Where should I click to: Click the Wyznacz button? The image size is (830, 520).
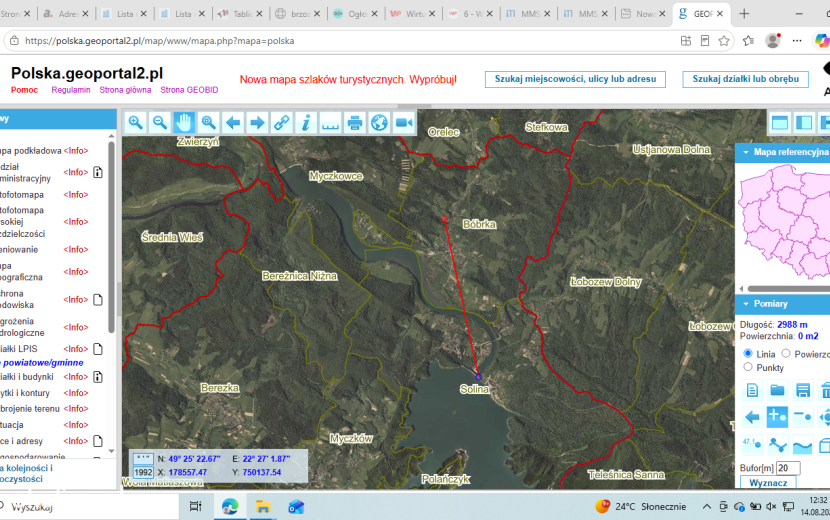pyautogui.click(x=768, y=483)
